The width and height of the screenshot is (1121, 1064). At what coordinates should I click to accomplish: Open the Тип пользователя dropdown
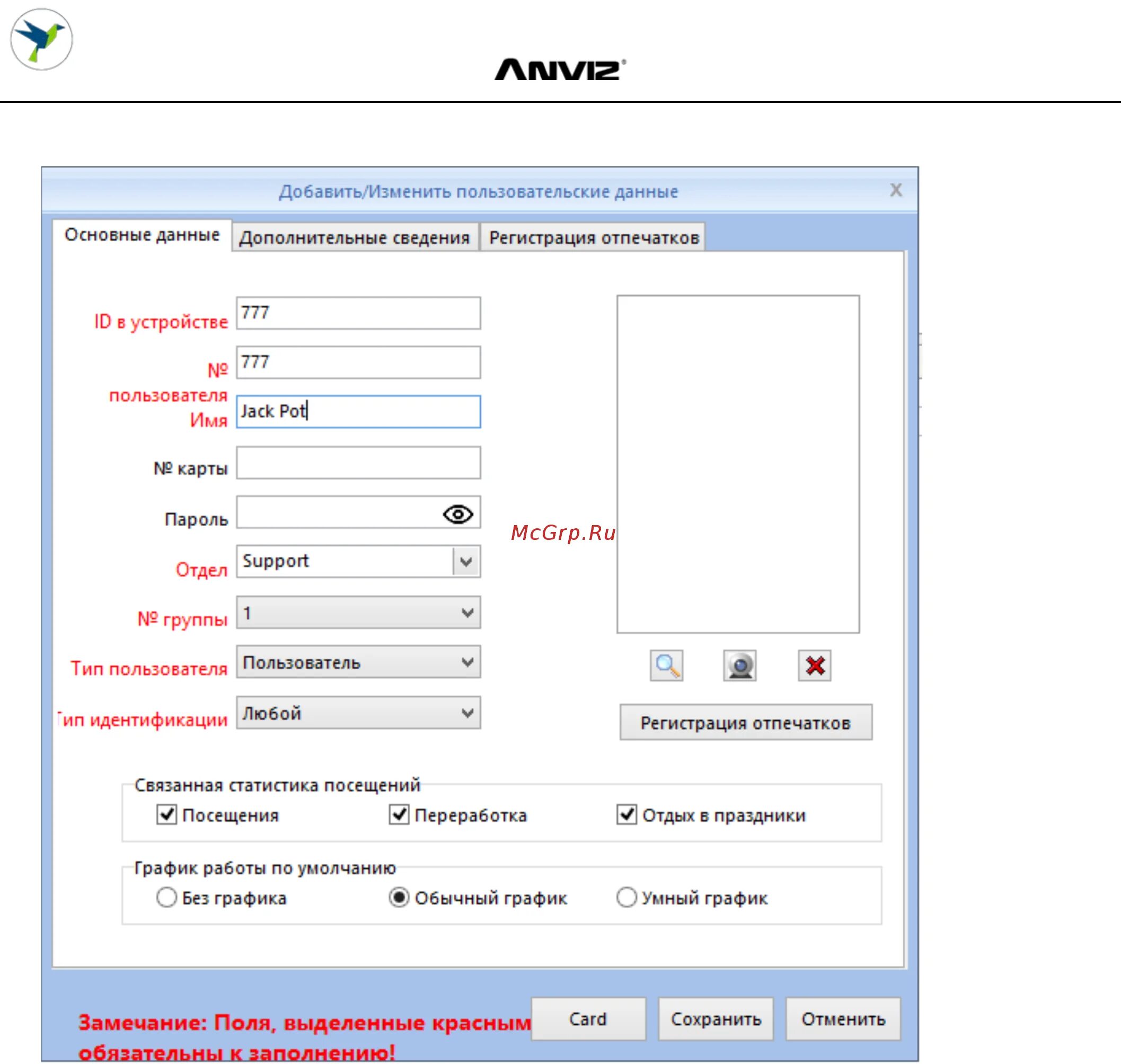tap(467, 662)
